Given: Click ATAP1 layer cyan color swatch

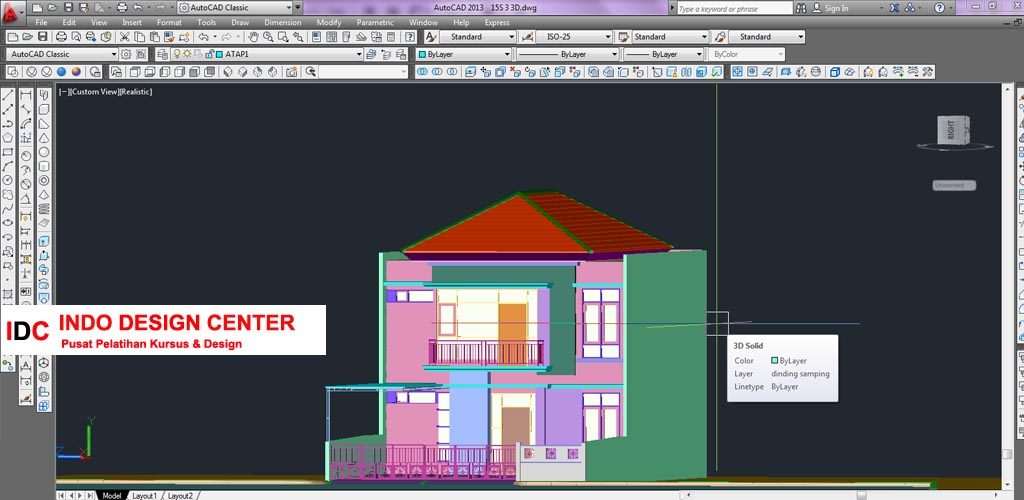Looking at the screenshot, I should (x=219, y=54).
